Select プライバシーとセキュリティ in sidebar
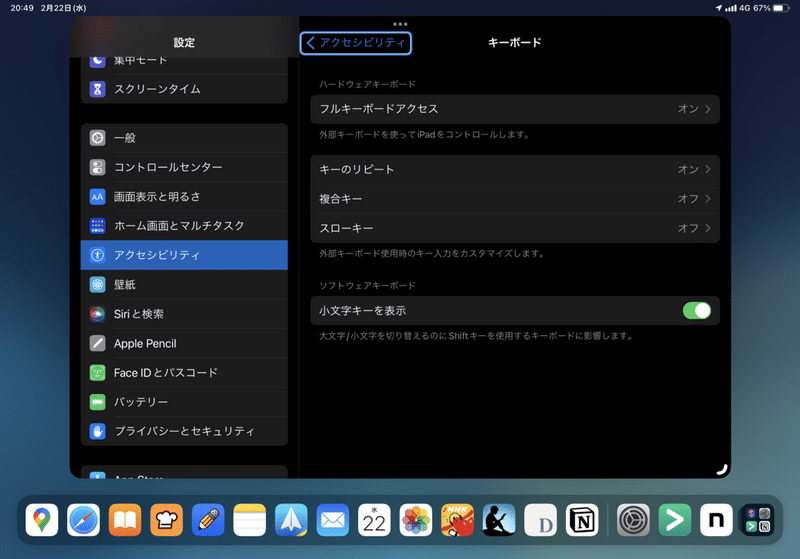800x559 pixels. point(184,431)
